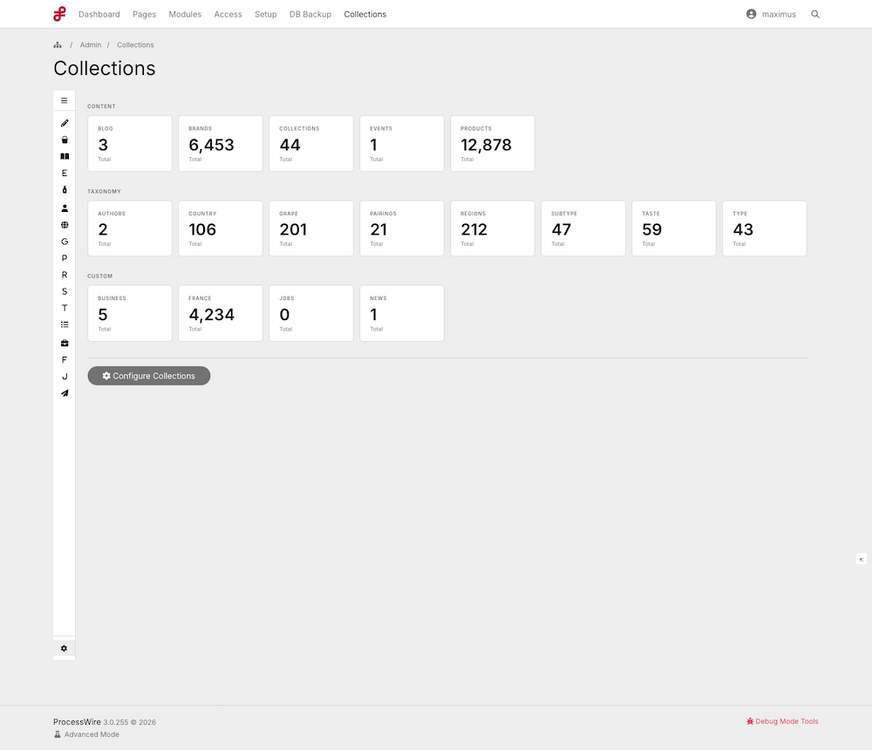
Task: Click the ProcessWire logo icon
Action: (60, 14)
